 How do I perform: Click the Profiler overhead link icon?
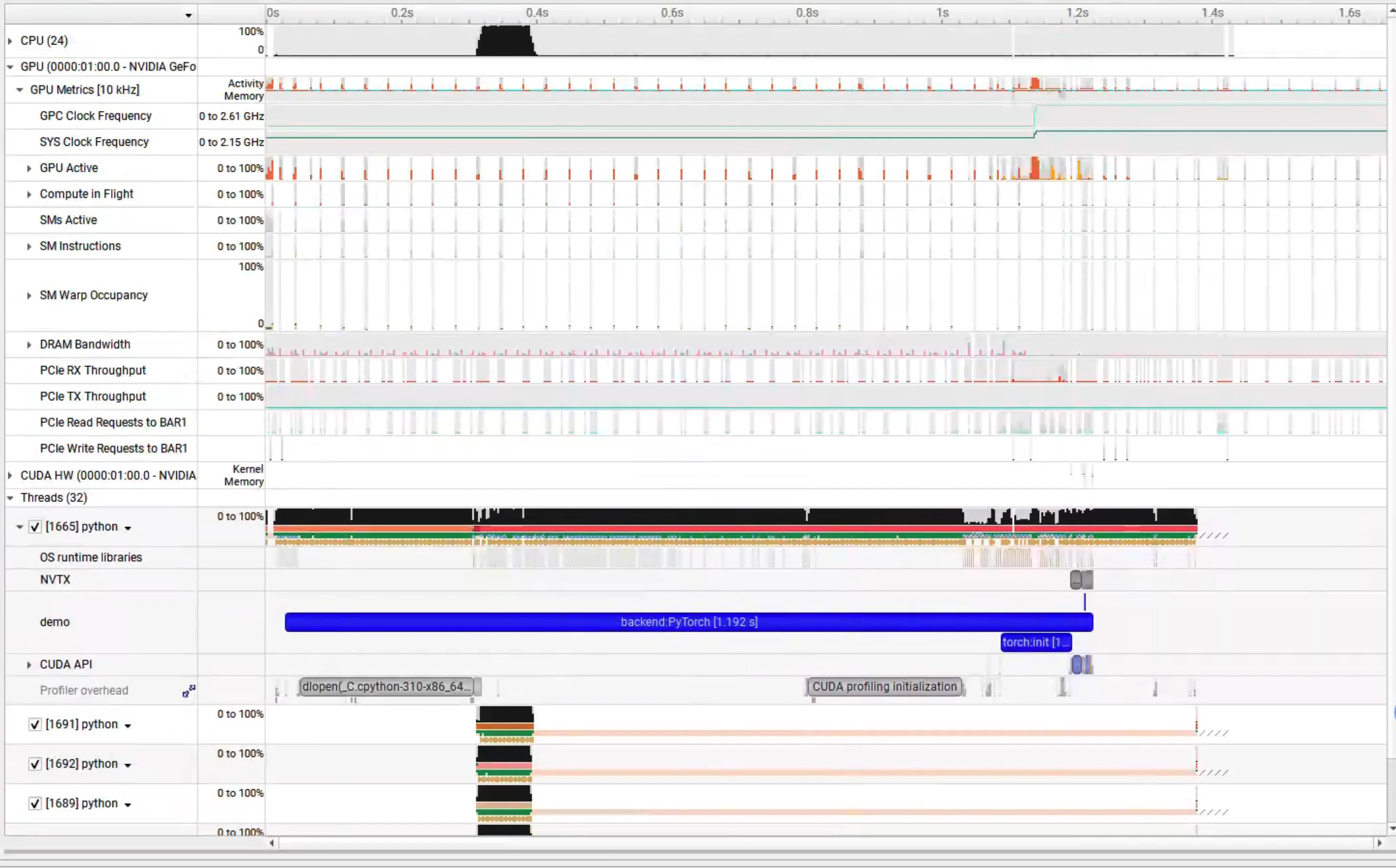click(x=188, y=690)
